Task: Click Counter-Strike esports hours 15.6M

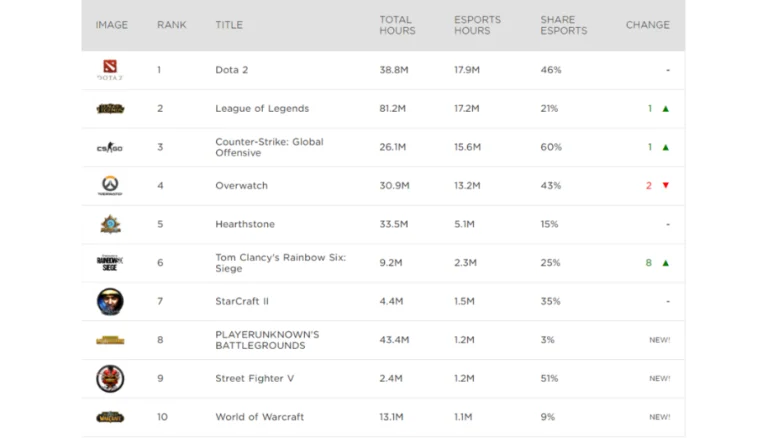Action: click(467, 147)
